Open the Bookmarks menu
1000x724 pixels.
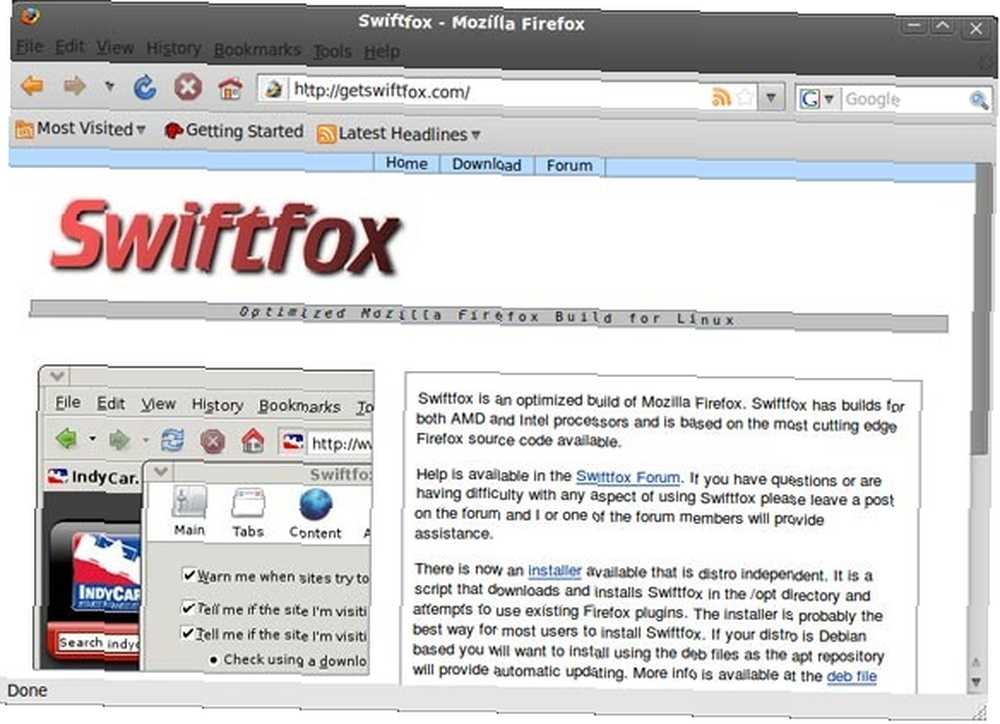pos(257,50)
